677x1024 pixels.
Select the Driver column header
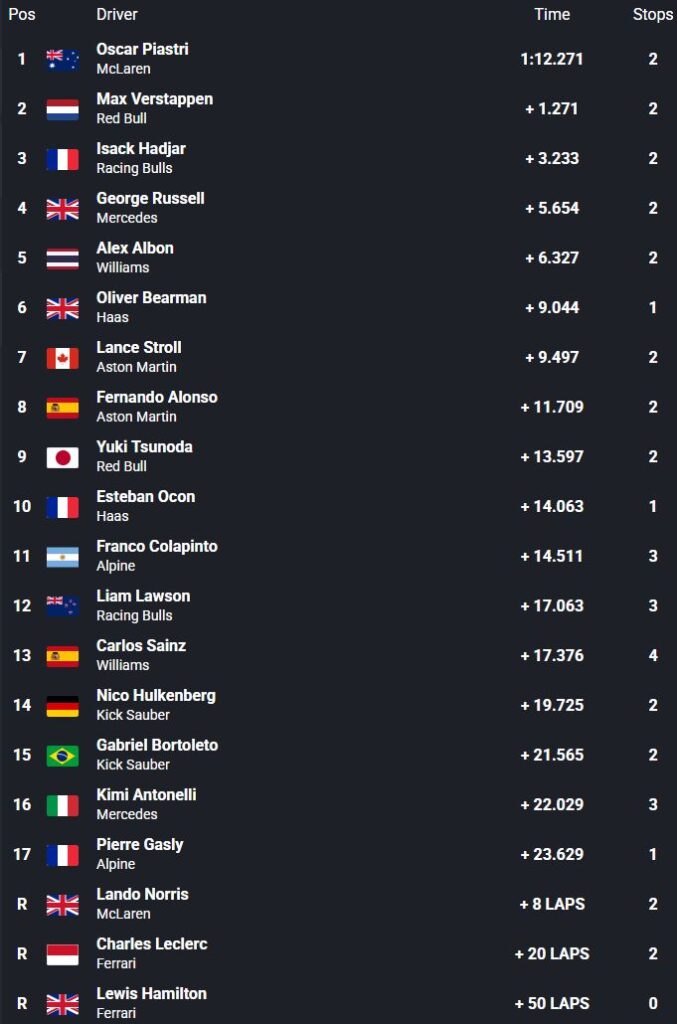point(117,14)
